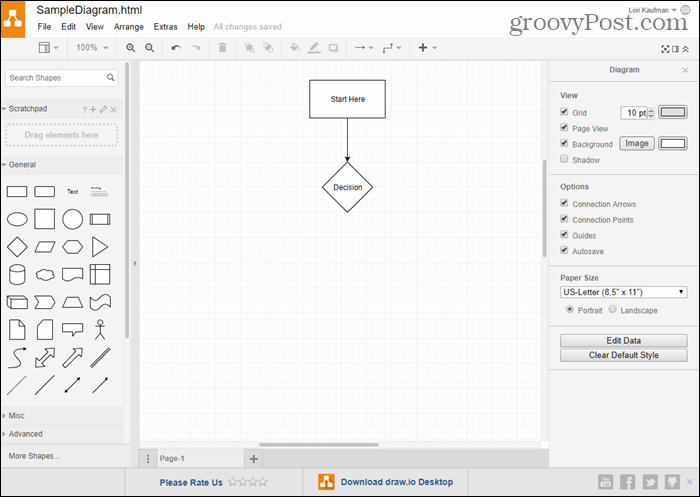Collapse the toolbar with the double chevron
Image resolution: width=700 pixels, height=497 pixels.
tap(686, 49)
